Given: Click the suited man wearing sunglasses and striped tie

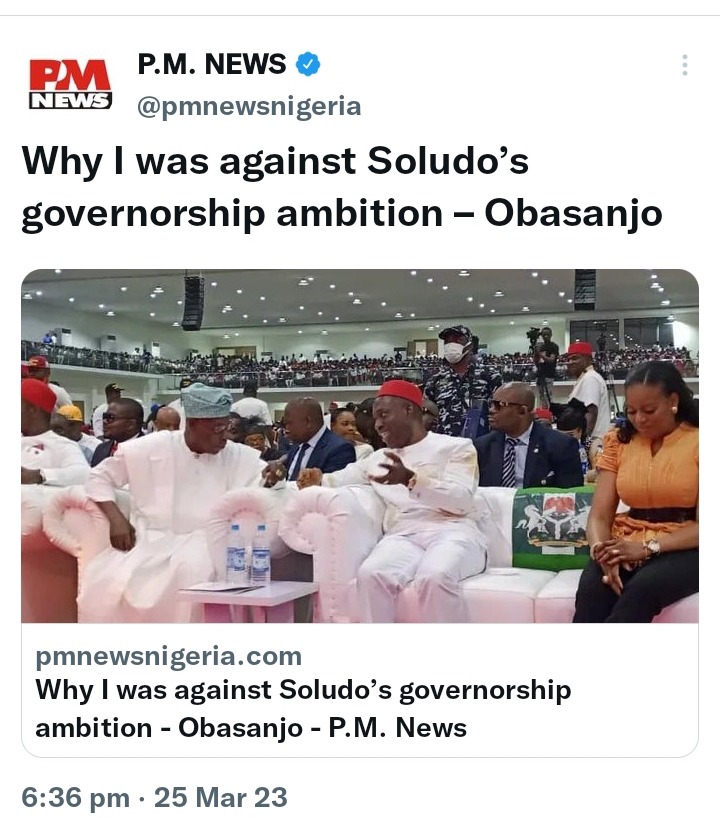Looking at the screenshot, I should pyautogui.click(x=526, y=437).
